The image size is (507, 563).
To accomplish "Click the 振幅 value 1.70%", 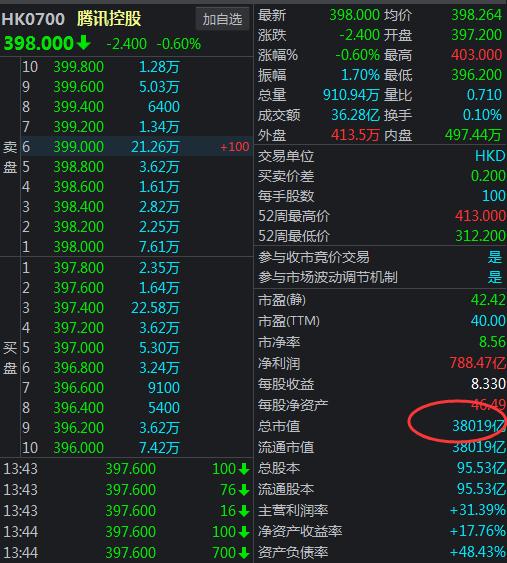I will [x=360, y=75].
